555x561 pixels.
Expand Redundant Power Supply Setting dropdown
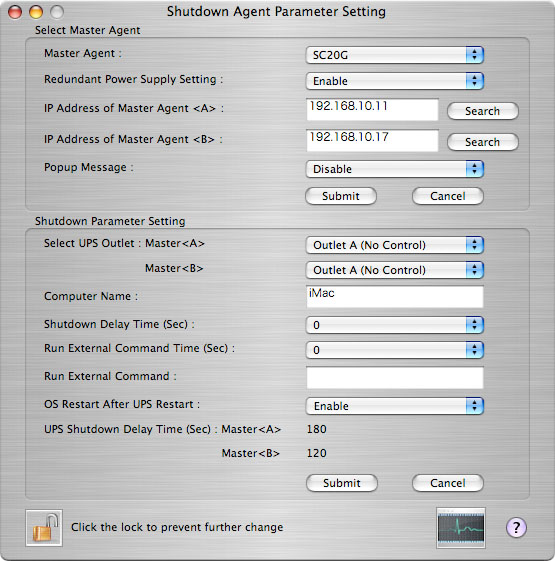tap(395, 81)
